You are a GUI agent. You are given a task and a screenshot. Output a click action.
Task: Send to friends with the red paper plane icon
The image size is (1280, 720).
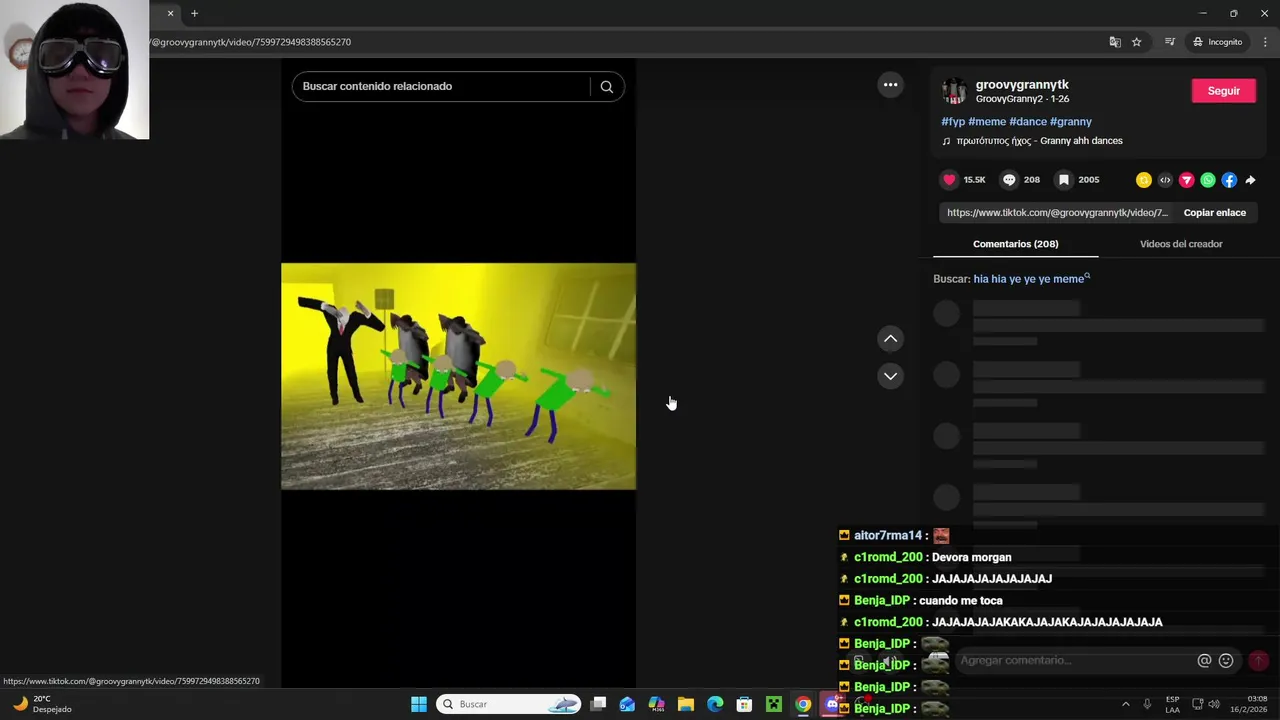[1187, 180]
